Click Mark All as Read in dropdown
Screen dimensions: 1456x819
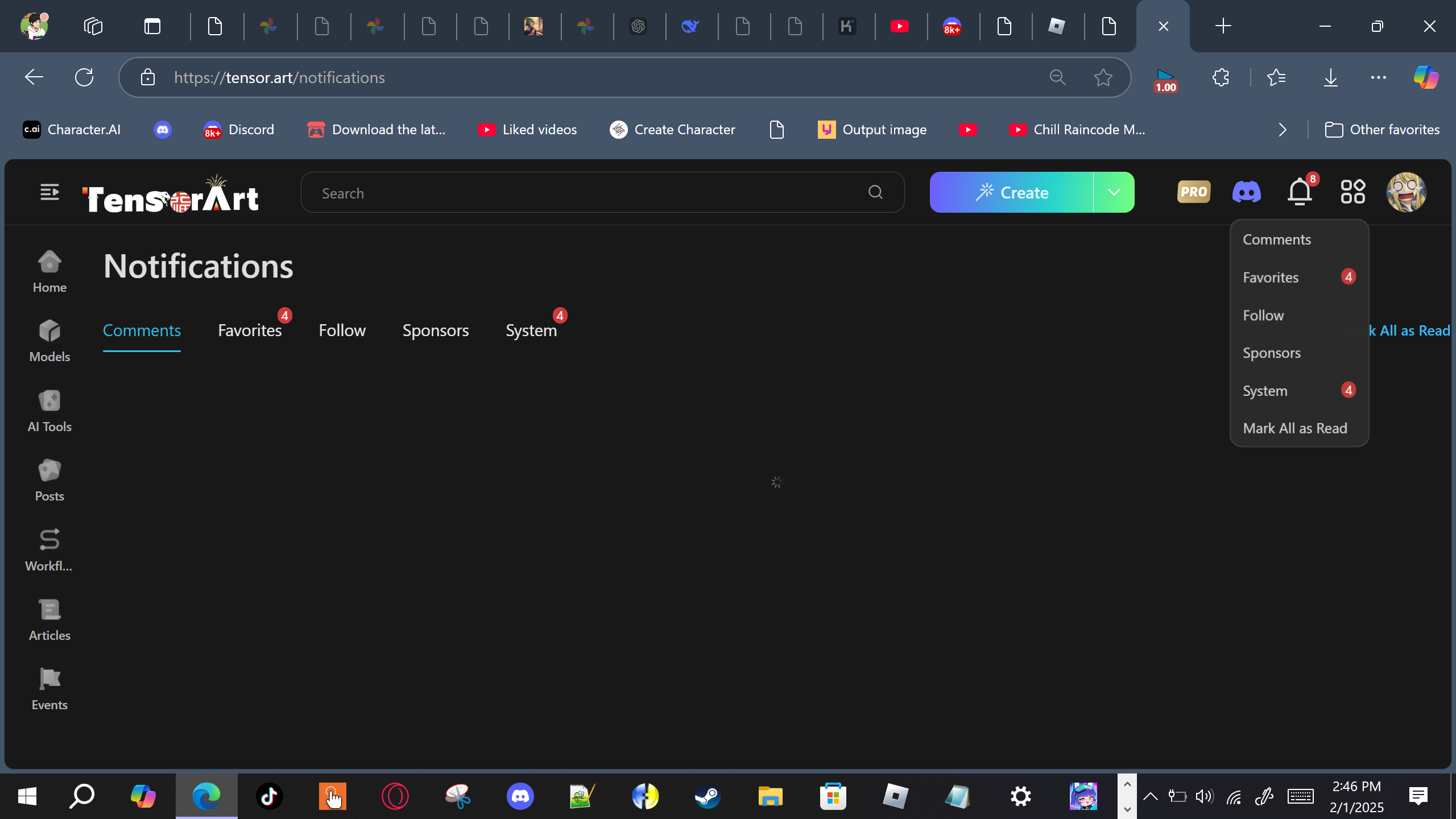pyautogui.click(x=1294, y=428)
